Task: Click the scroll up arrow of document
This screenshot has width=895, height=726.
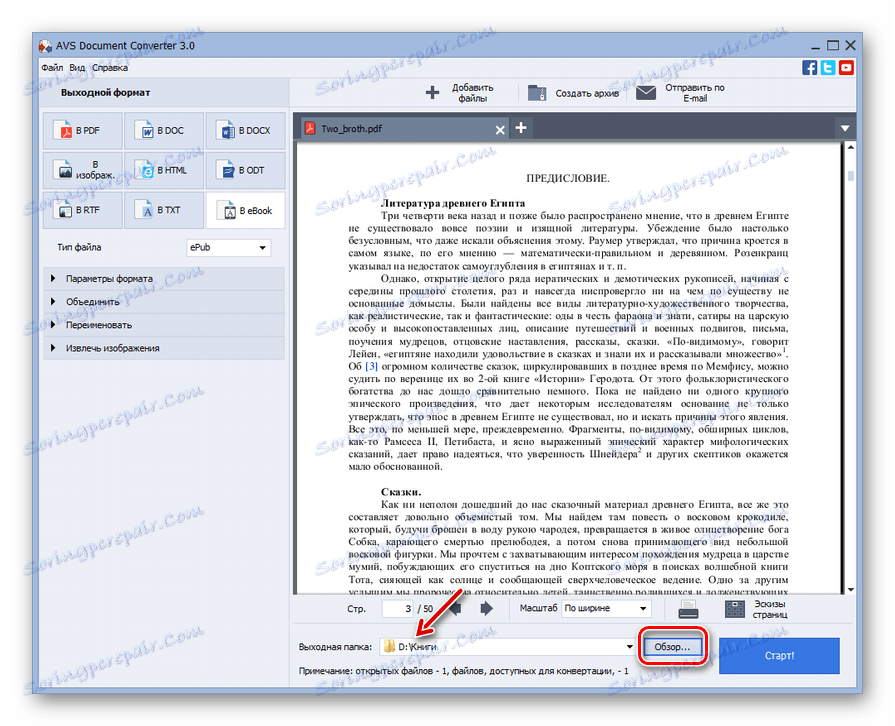Action: click(x=850, y=147)
